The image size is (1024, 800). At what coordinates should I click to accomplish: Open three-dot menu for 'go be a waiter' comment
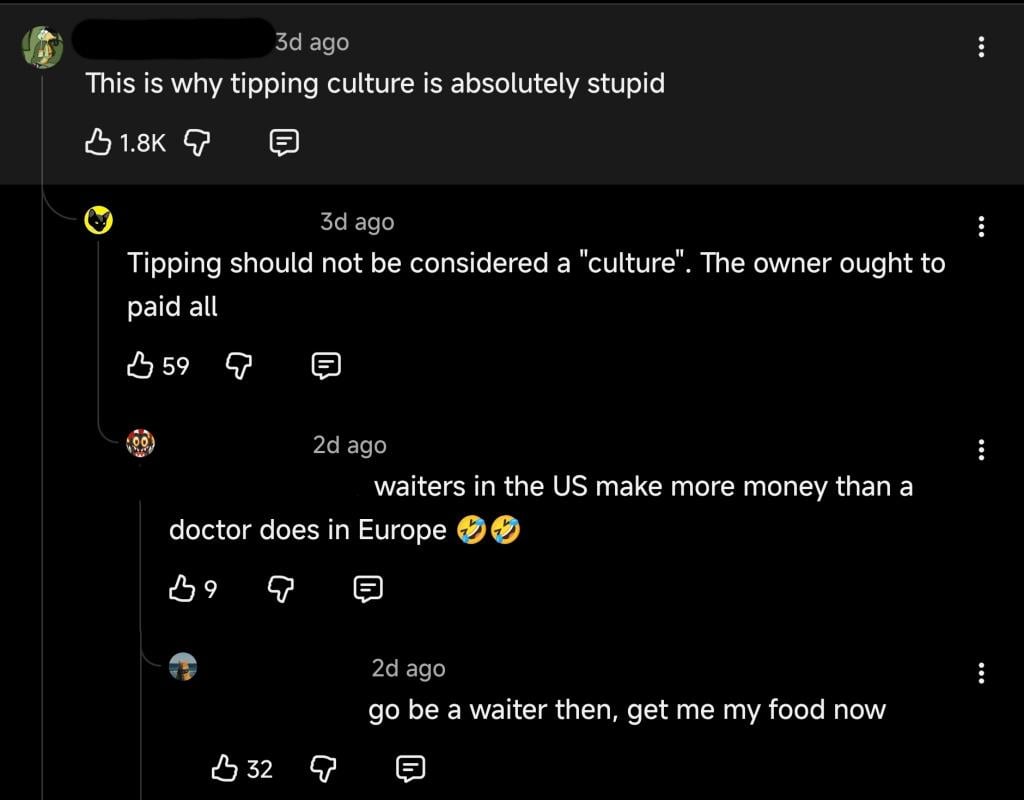(x=981, y=673)
